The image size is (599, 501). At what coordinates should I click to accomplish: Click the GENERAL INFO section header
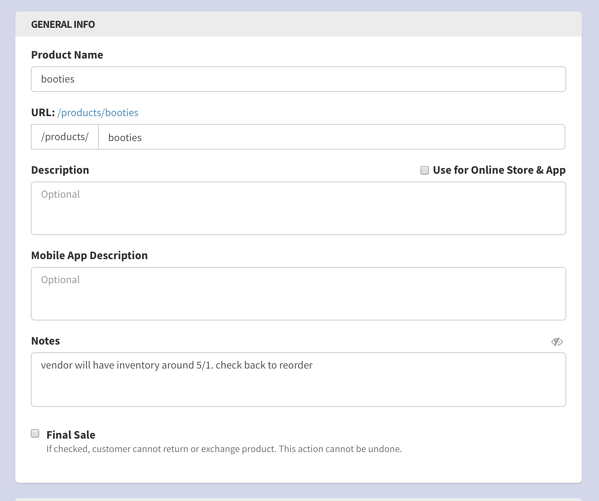click(x=298, y=24)
